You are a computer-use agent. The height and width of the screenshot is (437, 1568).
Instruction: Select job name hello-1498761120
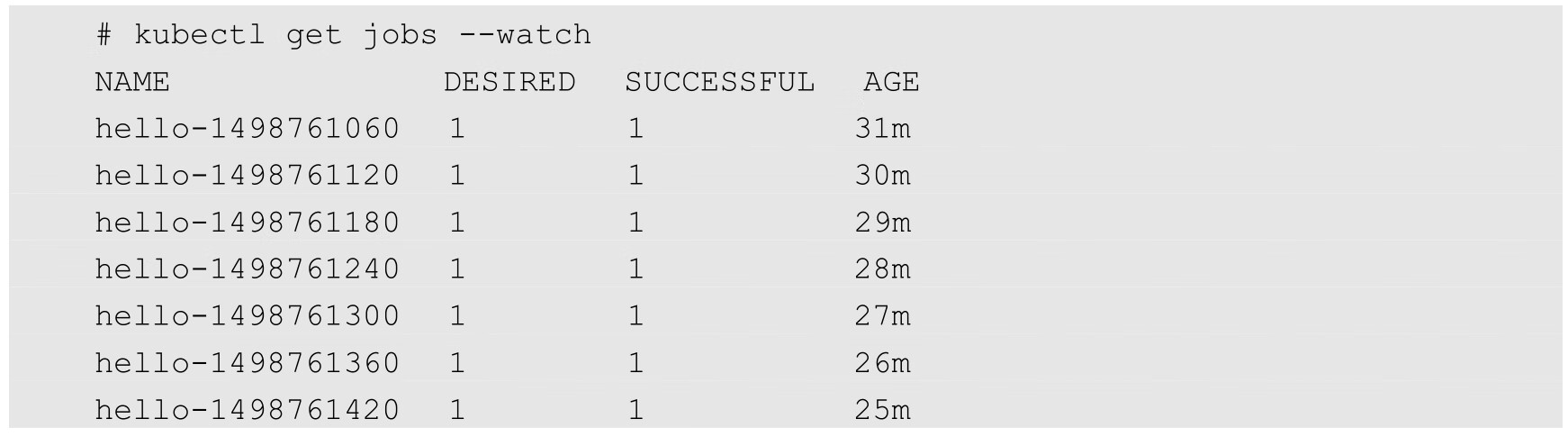tap(247, 176)
